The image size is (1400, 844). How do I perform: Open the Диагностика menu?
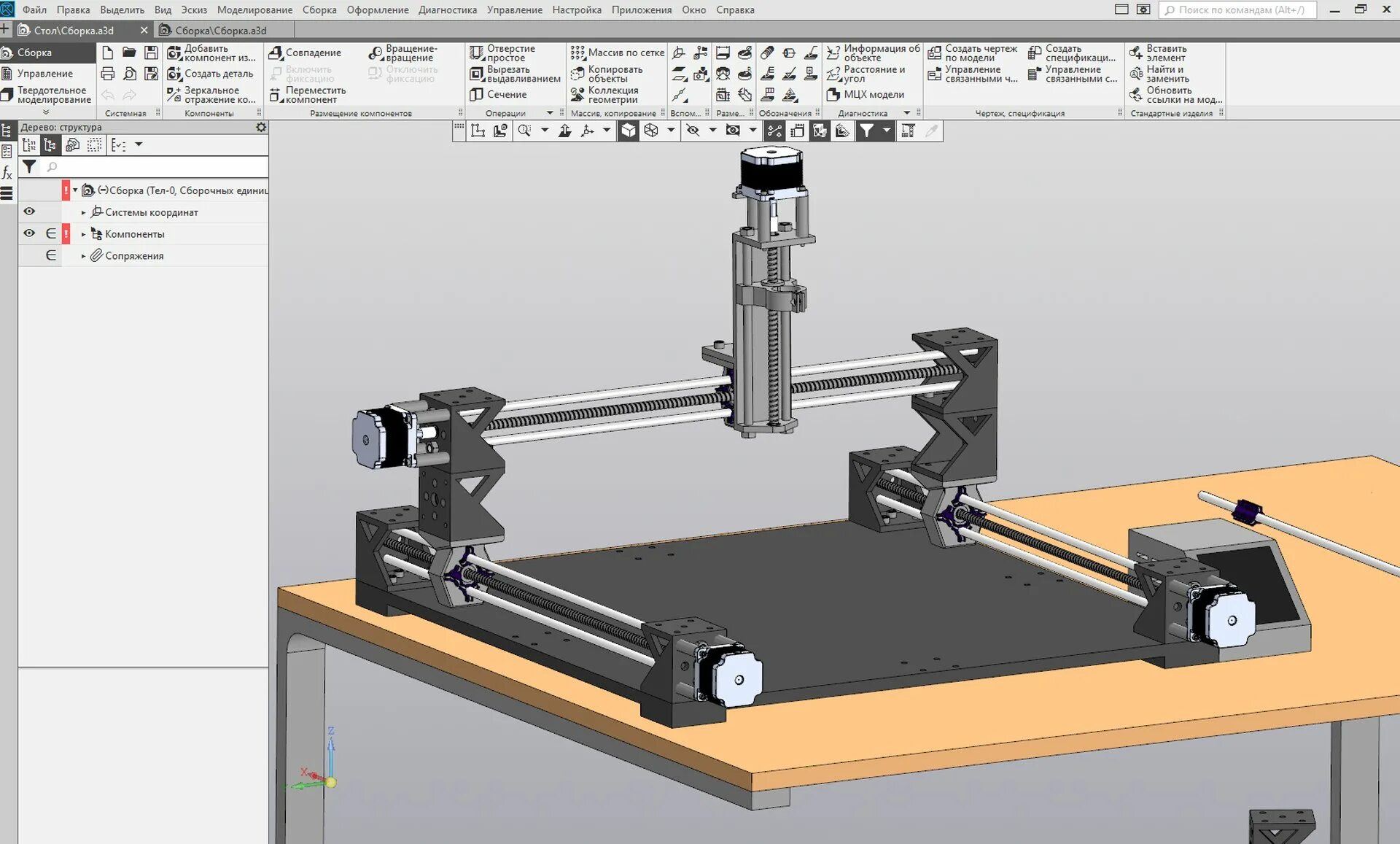pyautogui.click(x=447, y=9)
